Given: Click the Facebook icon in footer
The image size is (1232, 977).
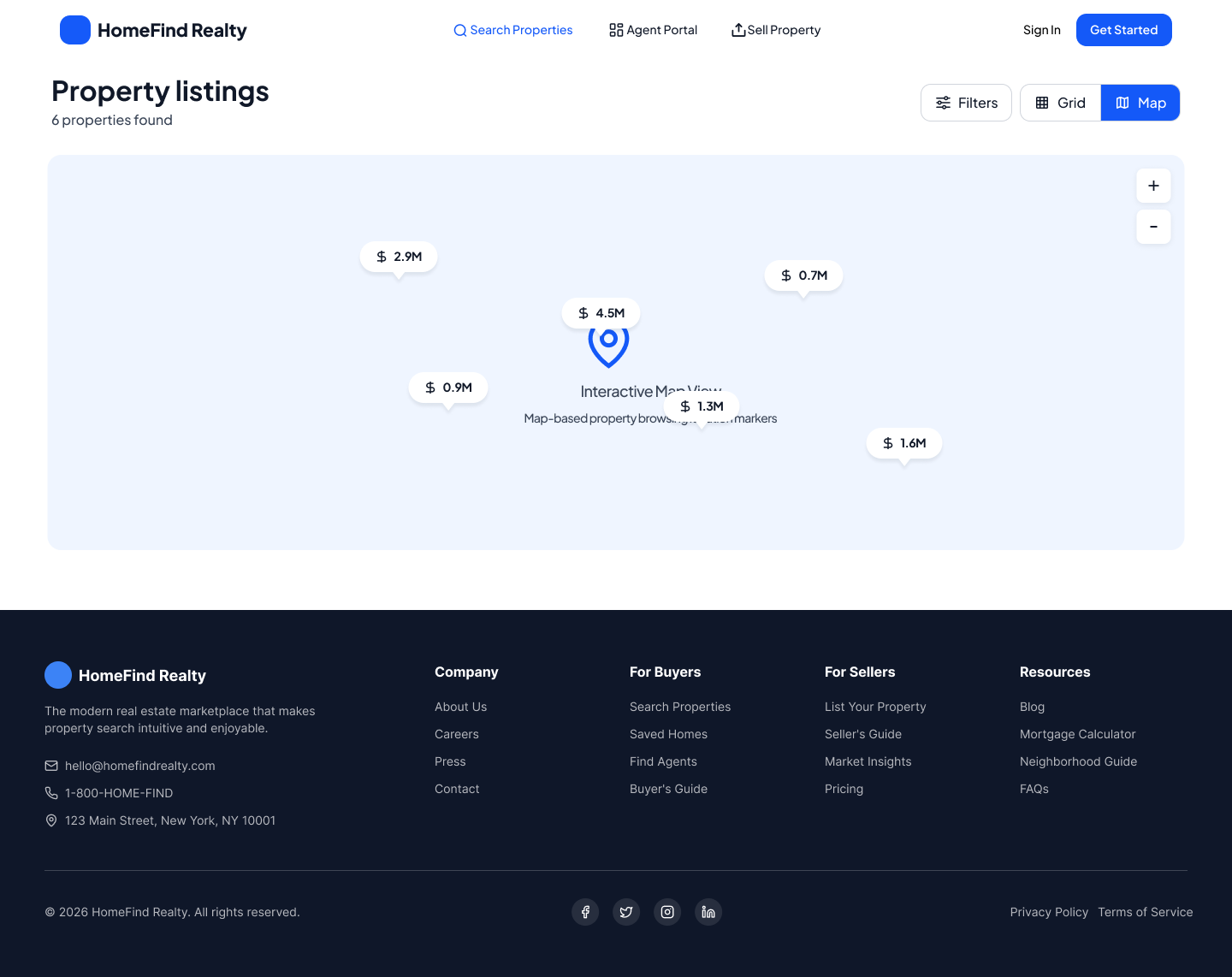Looking at the screenshot, I should 585,912.
